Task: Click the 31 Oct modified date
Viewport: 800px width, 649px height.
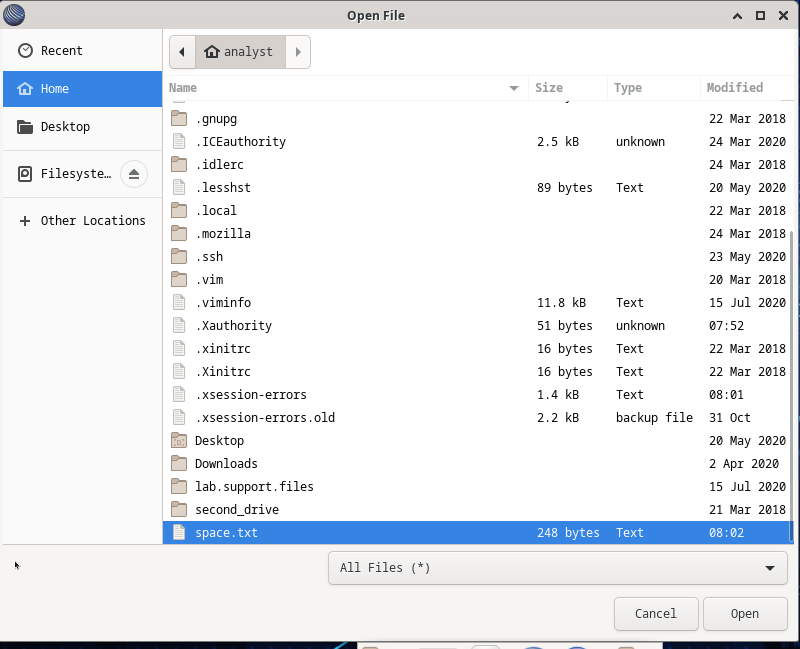Action: pos(730,417)
